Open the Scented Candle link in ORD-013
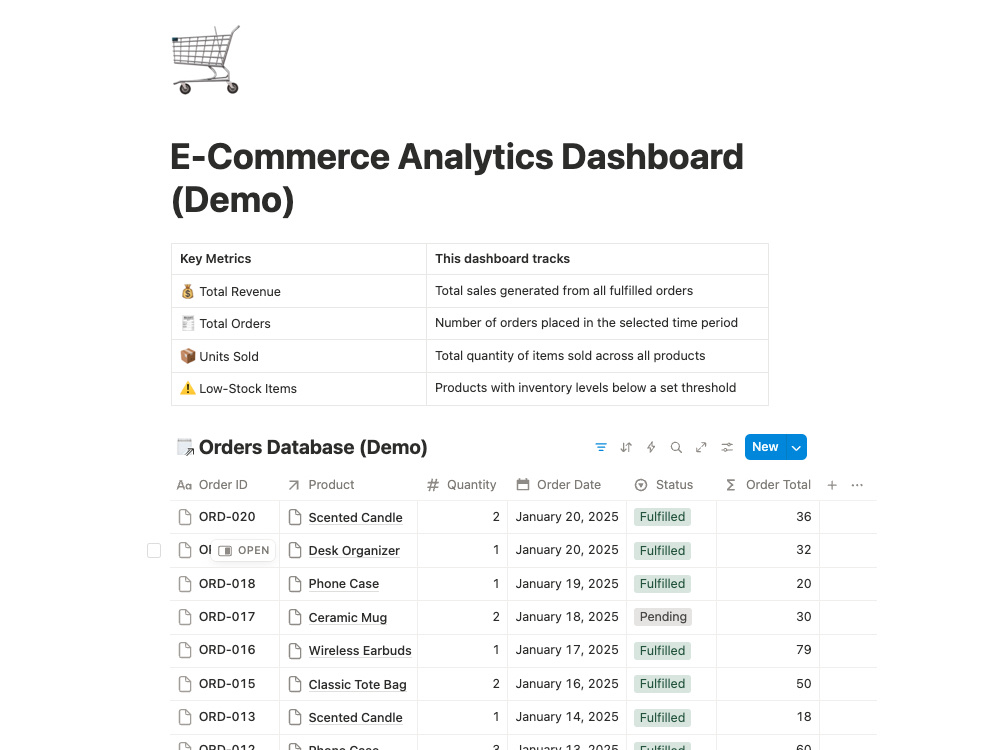 355,717
